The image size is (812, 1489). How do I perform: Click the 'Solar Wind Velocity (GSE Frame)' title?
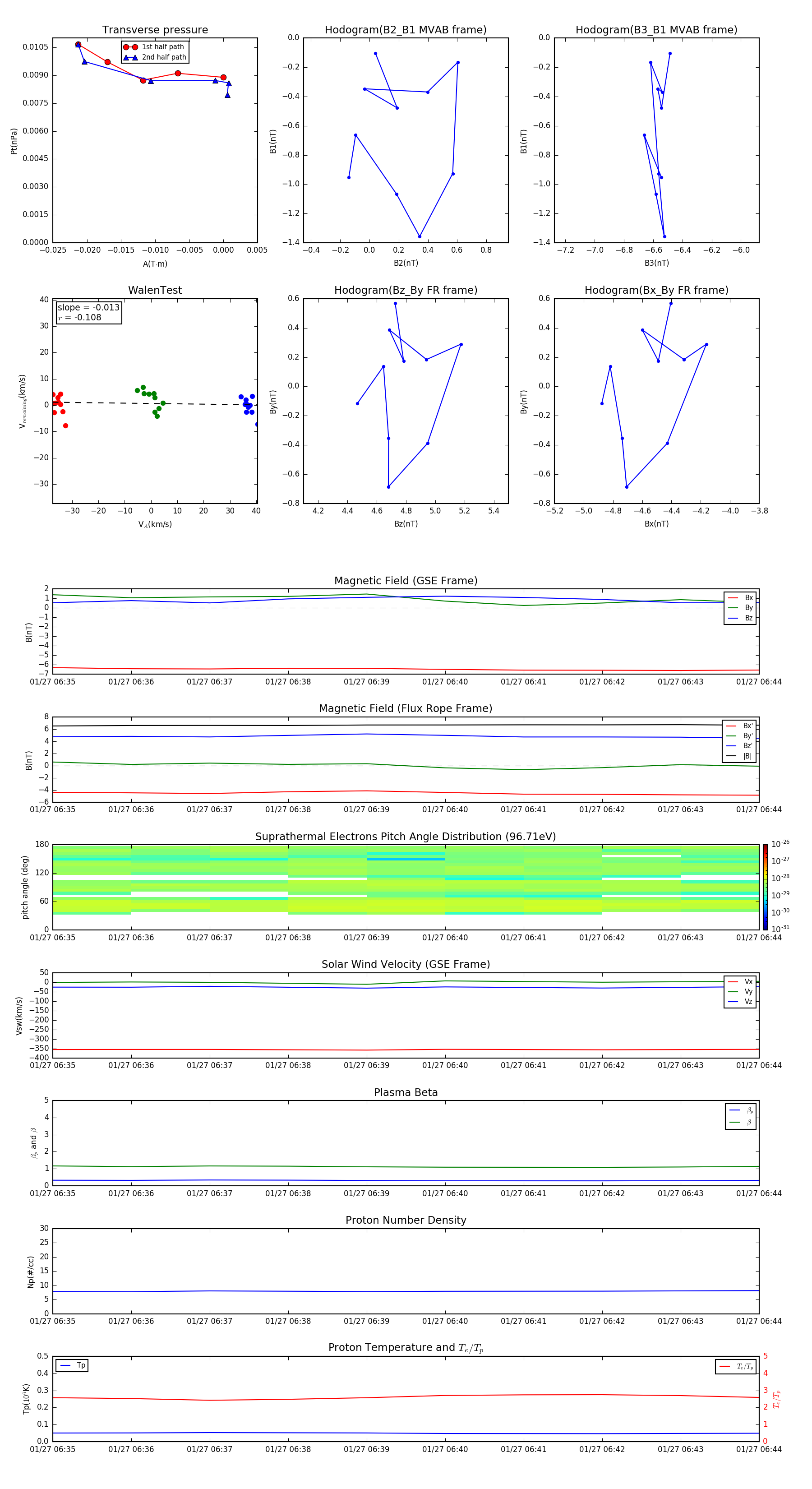(406, 964)
